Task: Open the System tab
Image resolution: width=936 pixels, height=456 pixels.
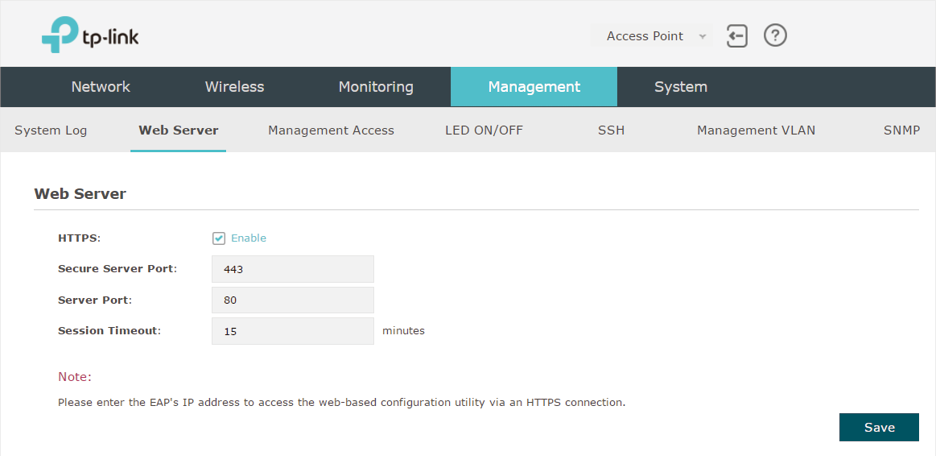Action: [x=681, y=87]
